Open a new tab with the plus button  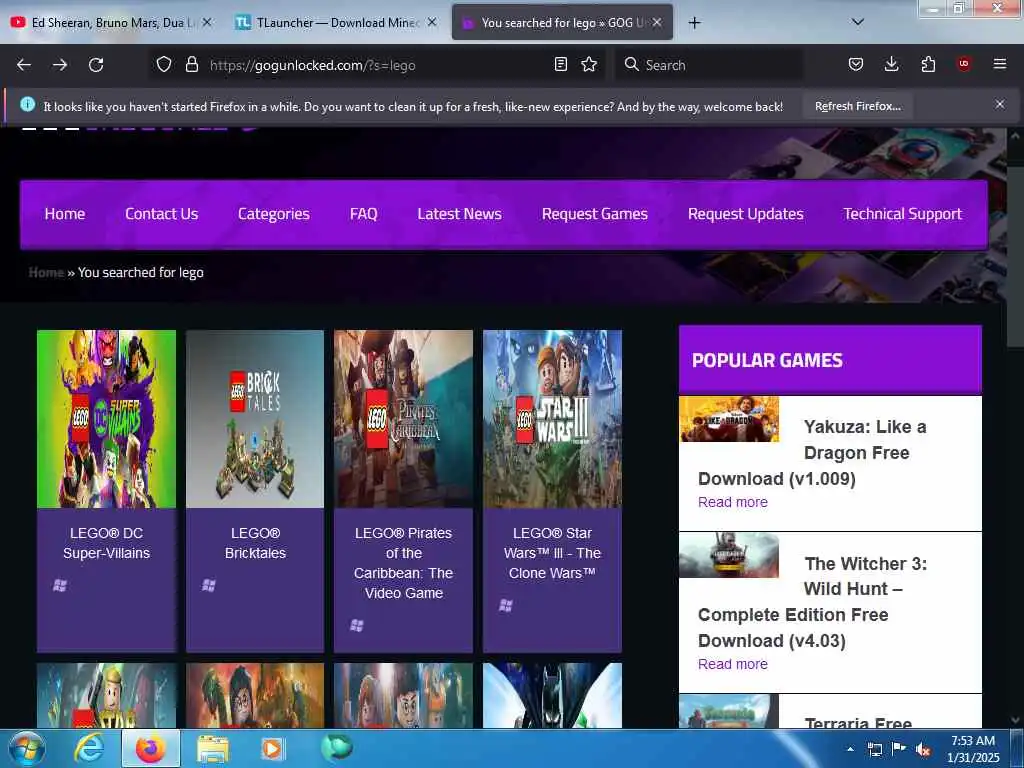pos(694,23)
